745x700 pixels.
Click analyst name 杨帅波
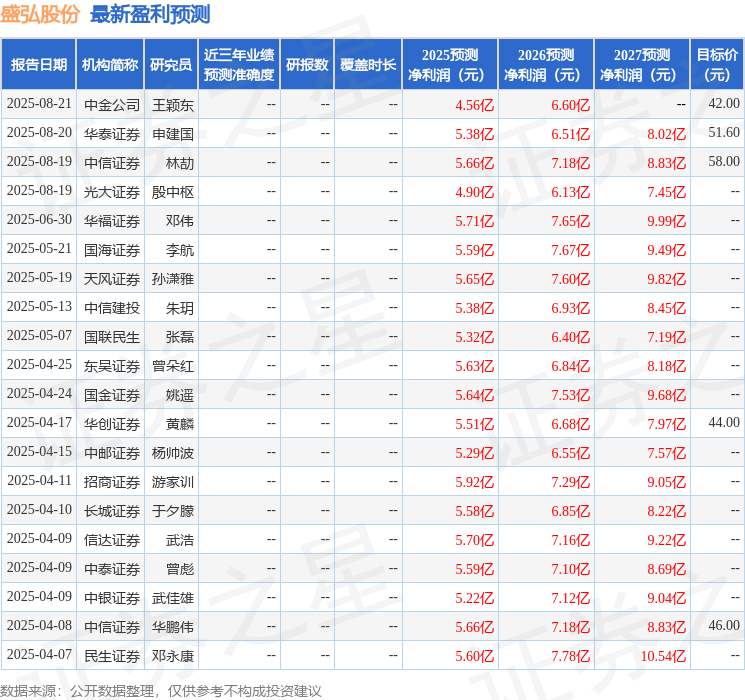[x=173, y=453]
